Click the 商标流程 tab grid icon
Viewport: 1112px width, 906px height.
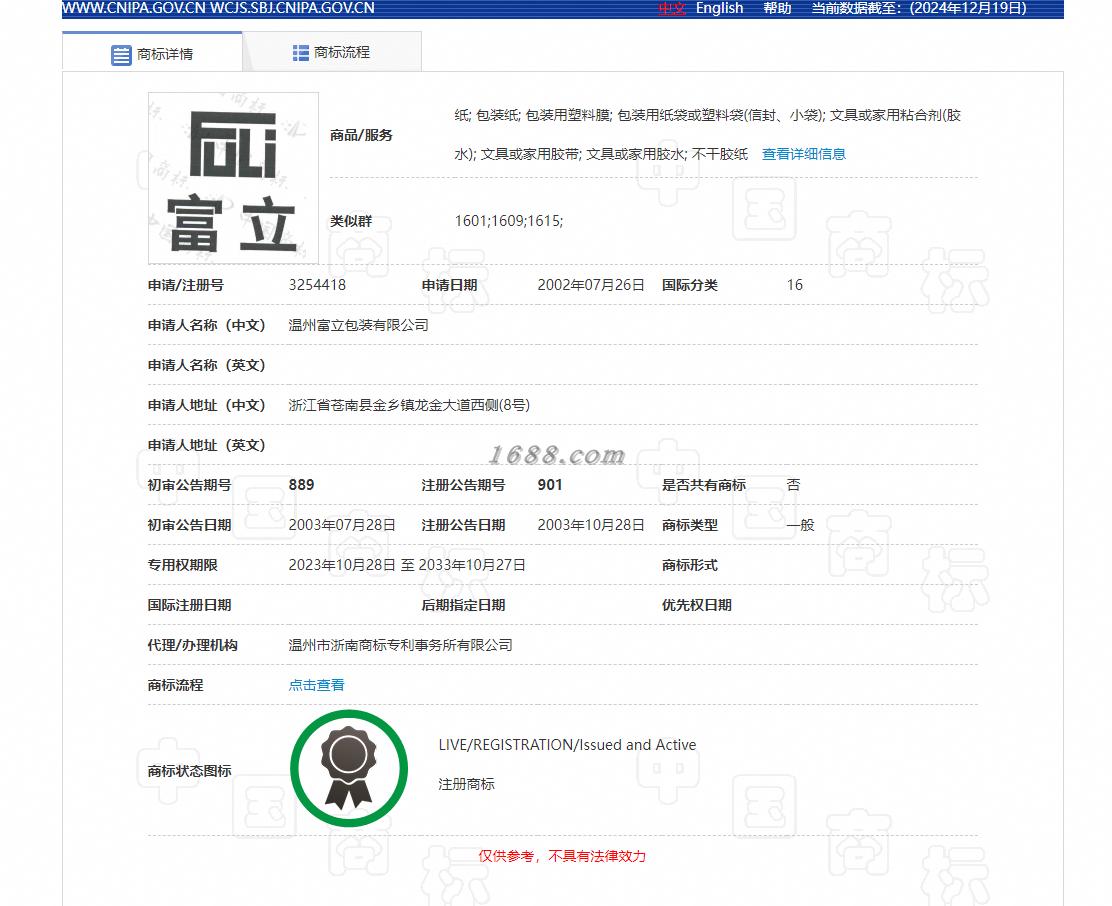point(301,52)
